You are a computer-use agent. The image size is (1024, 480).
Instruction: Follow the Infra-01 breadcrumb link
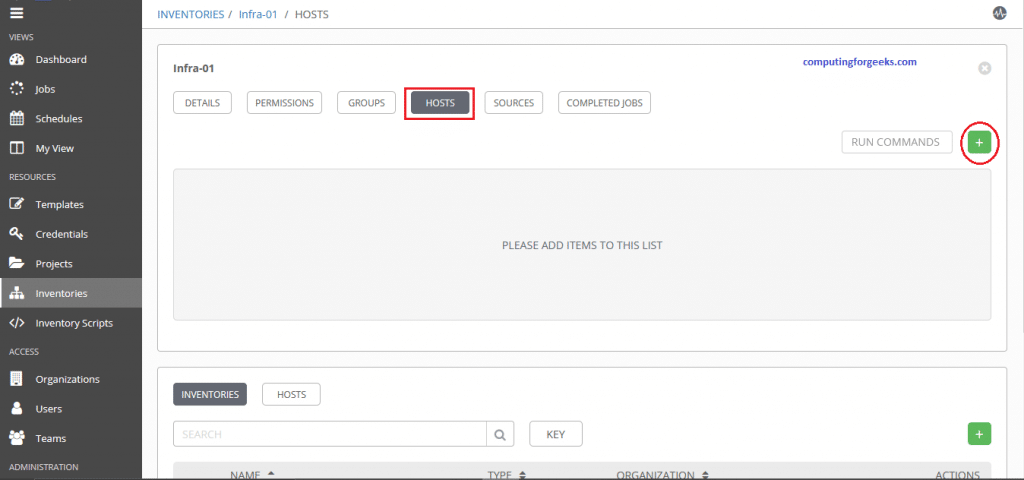click(259, 14)
